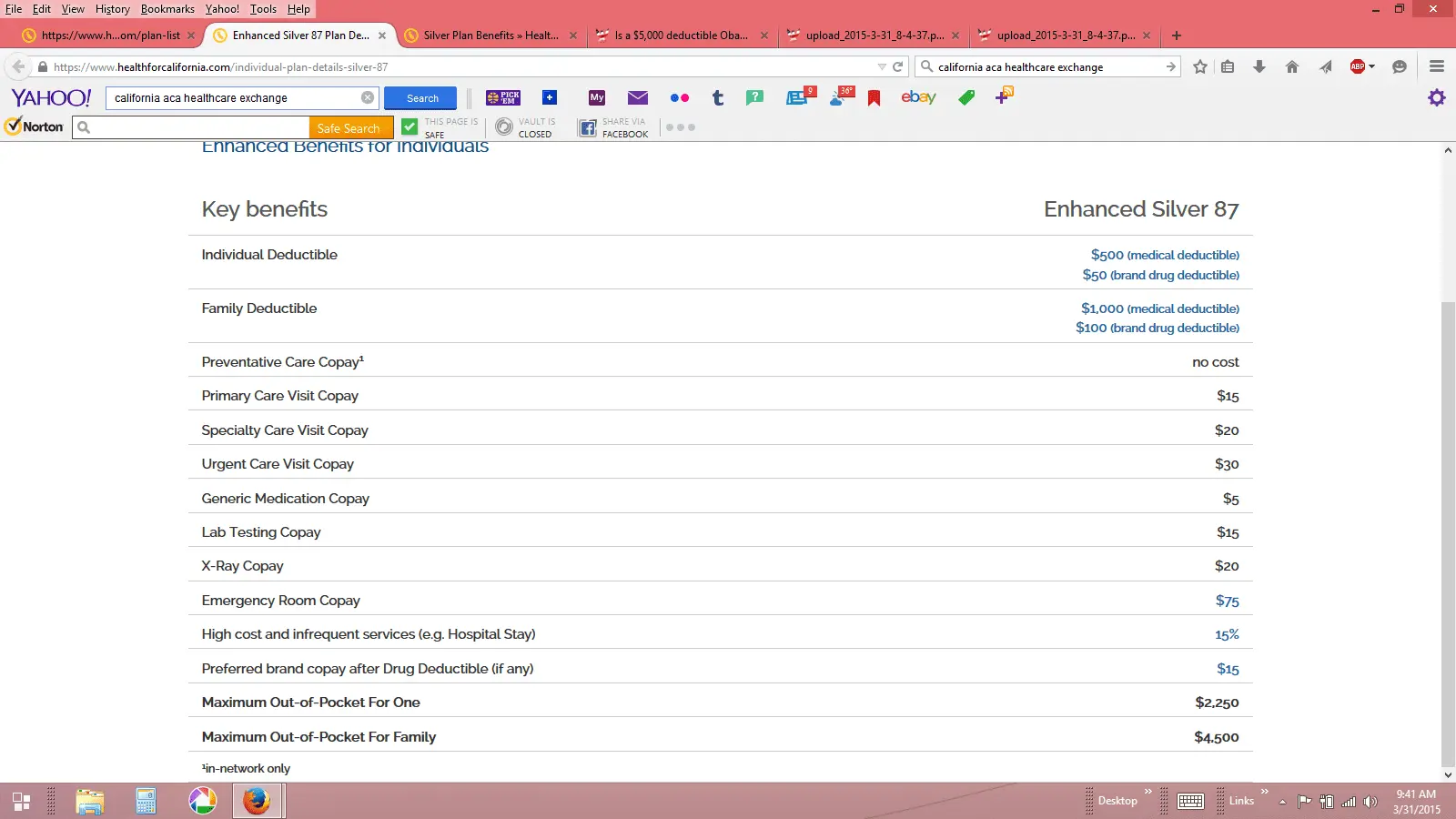Click Norton page-is-safe green checkmark
The height and width of the screenshot is (819, 1456).
(410, 127)
